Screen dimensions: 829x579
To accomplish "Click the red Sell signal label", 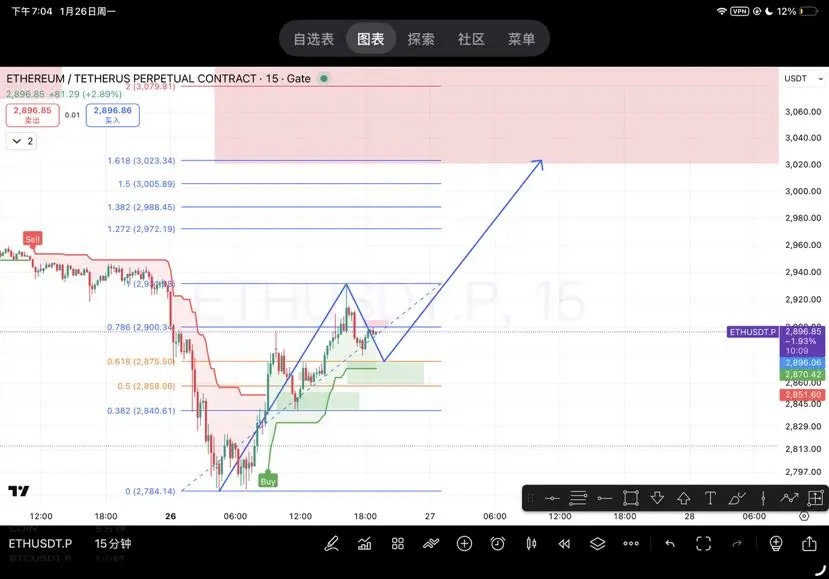I will [32, 239].
